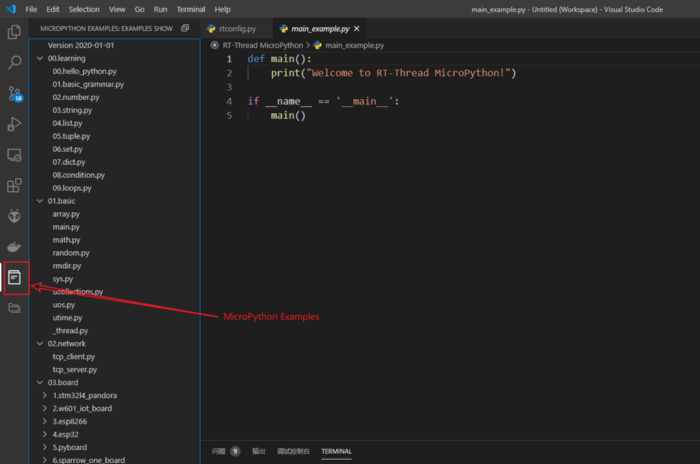Image resolution: width=700 pixels, height=464 pixels.
Task: Open the Help menu
Action: click(222, 9)
